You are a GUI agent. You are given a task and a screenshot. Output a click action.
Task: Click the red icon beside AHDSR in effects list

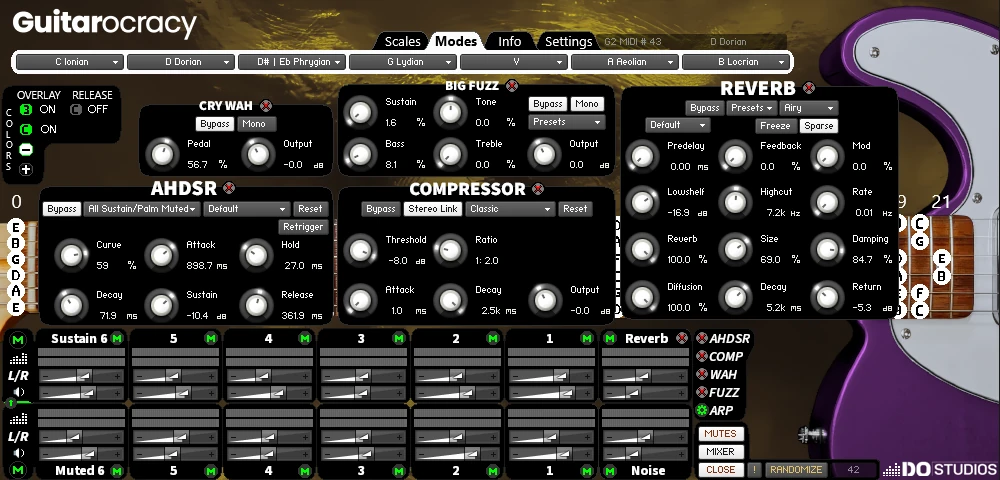pos(702,338)
